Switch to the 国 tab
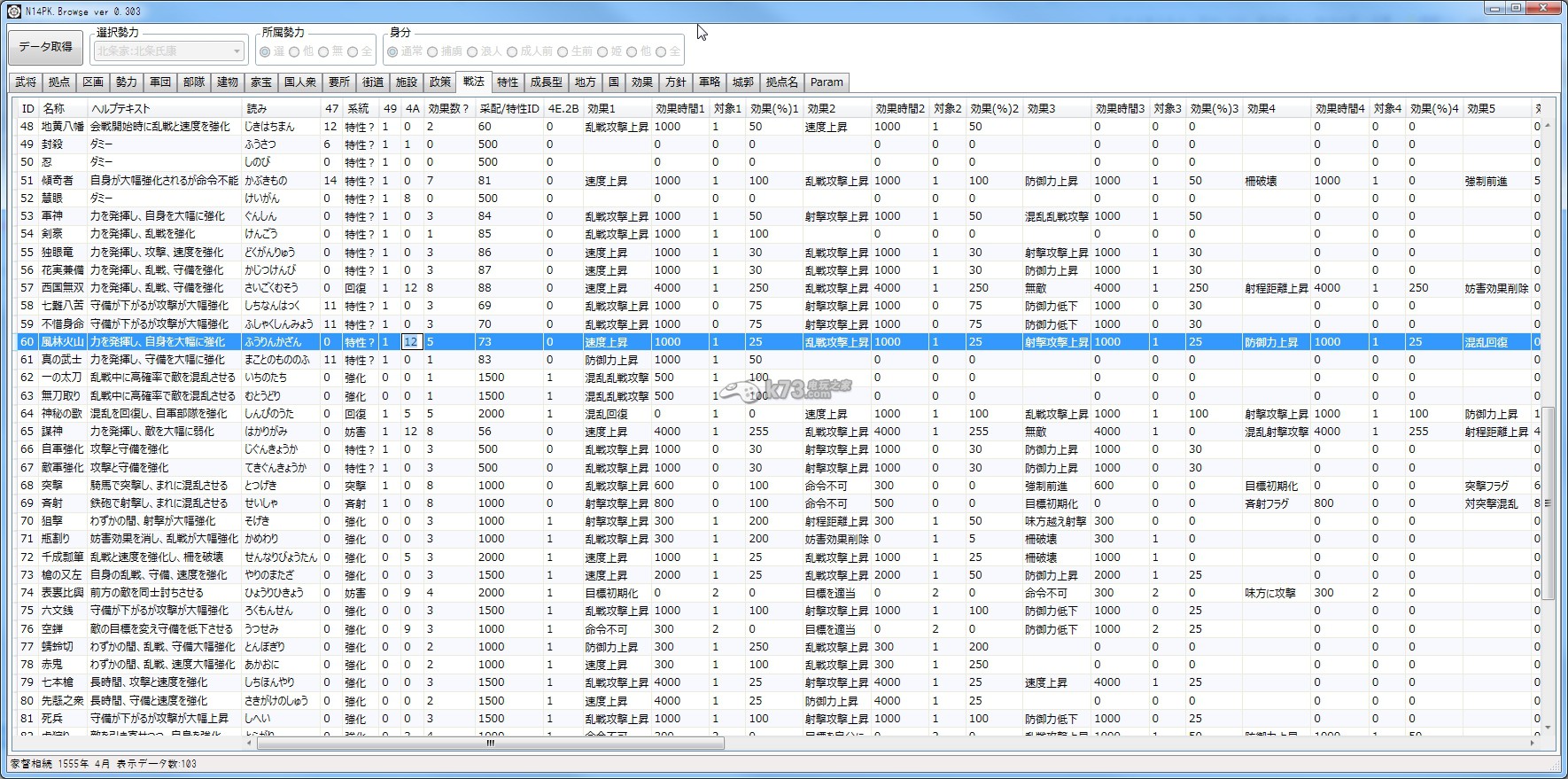Viewport: 1568px width, 779px height. pyautogui.click(x=614, y=82)
